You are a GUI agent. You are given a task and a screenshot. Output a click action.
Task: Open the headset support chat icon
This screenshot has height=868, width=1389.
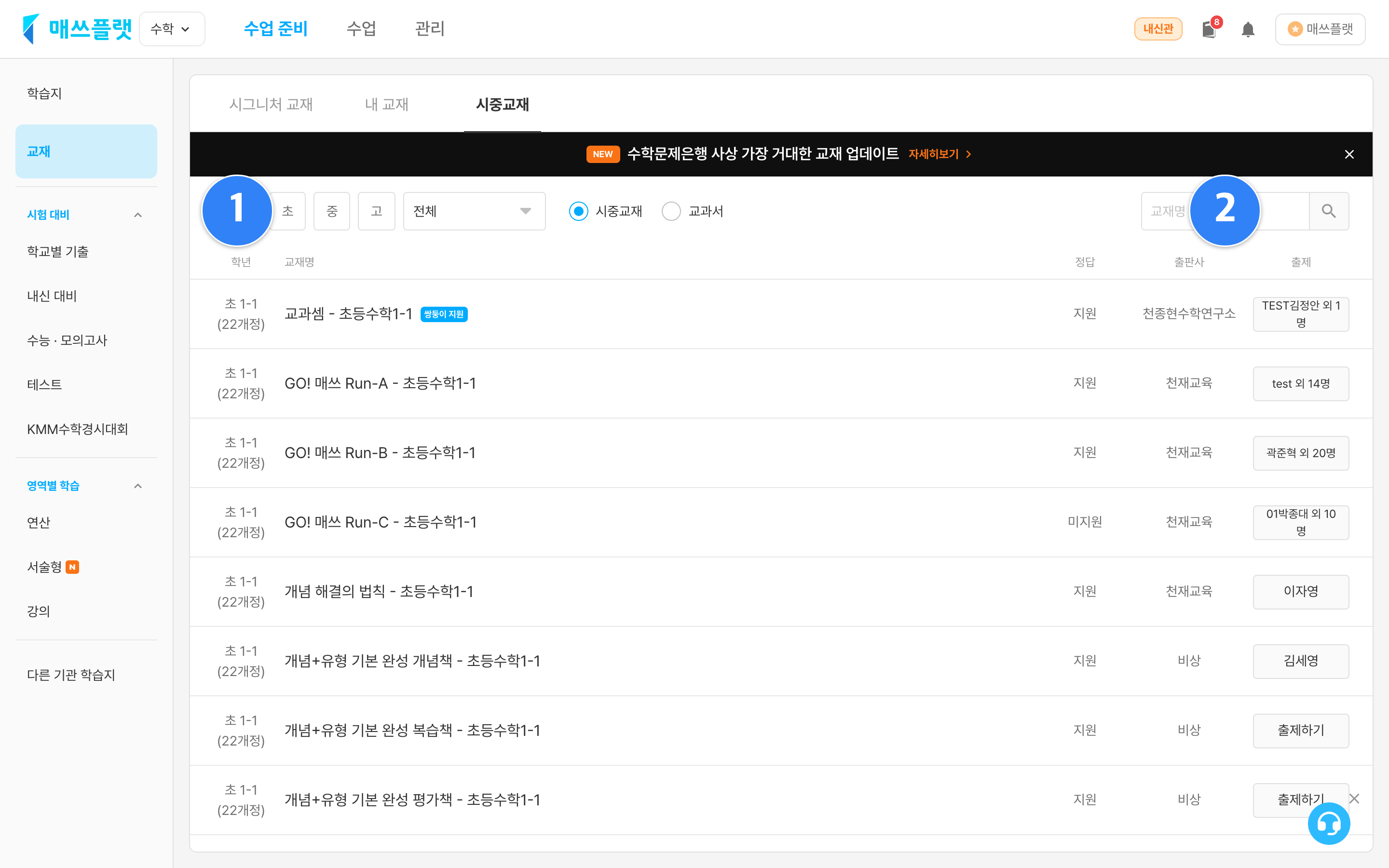tap(1329, 824)
